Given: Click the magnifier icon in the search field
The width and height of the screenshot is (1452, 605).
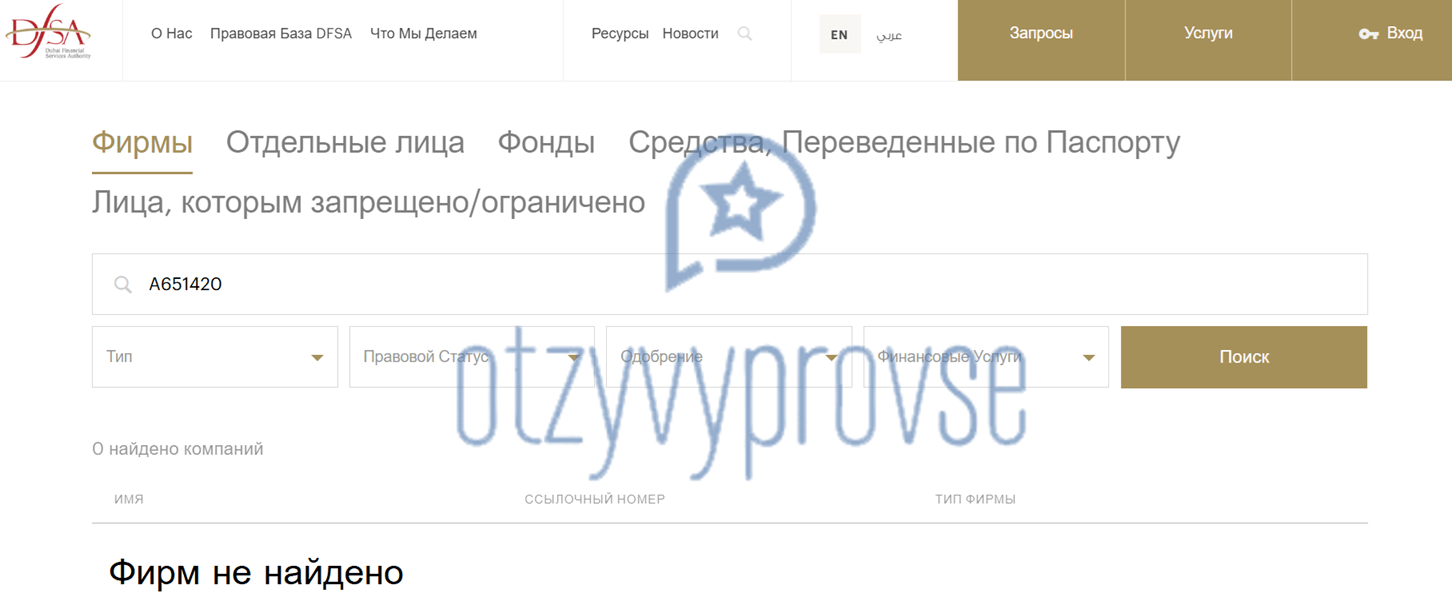Looking at the screenshot, I should pyautogui.click(x=123, y=285).
